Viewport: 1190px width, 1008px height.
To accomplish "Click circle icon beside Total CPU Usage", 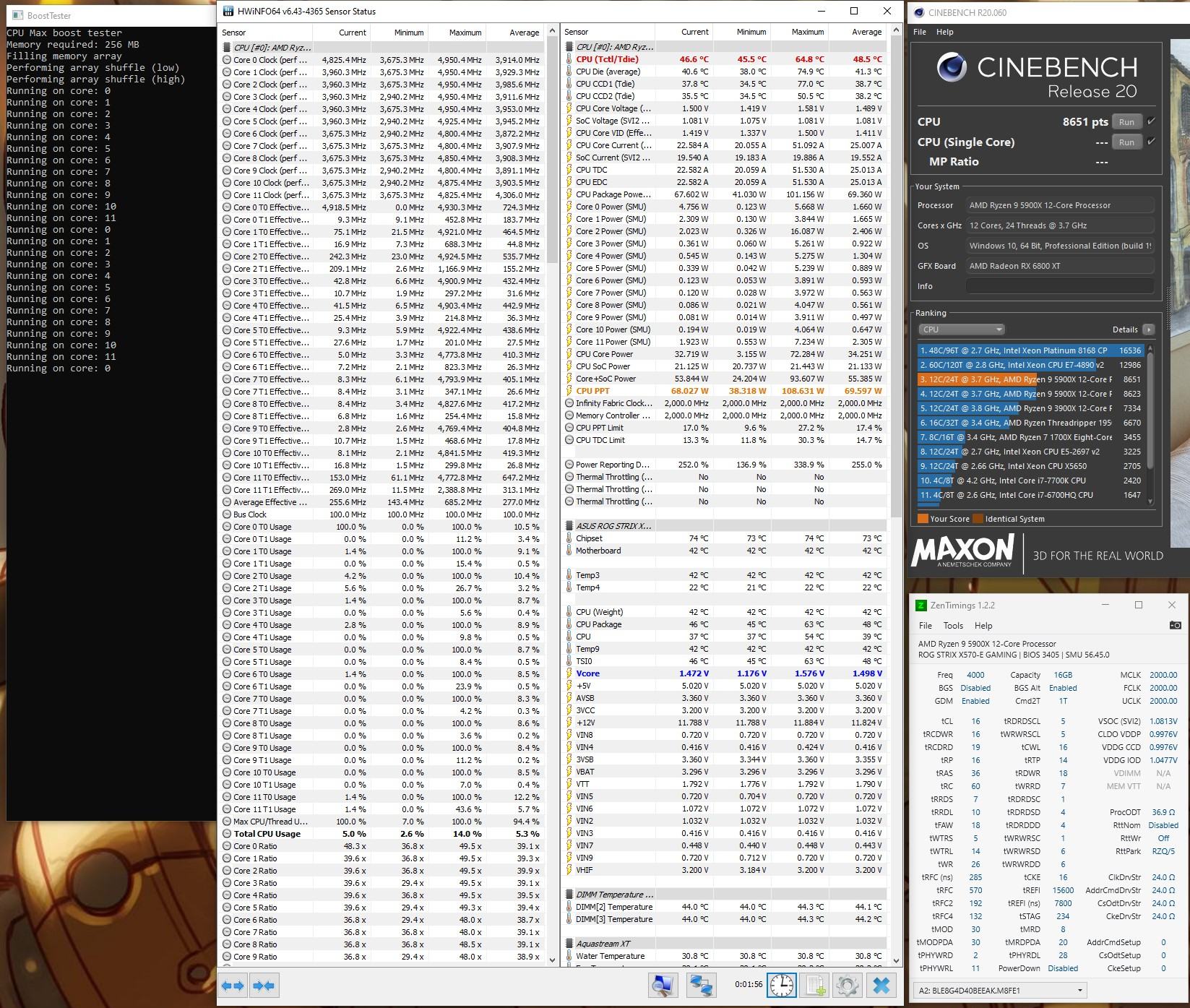I will pos(227,834).
